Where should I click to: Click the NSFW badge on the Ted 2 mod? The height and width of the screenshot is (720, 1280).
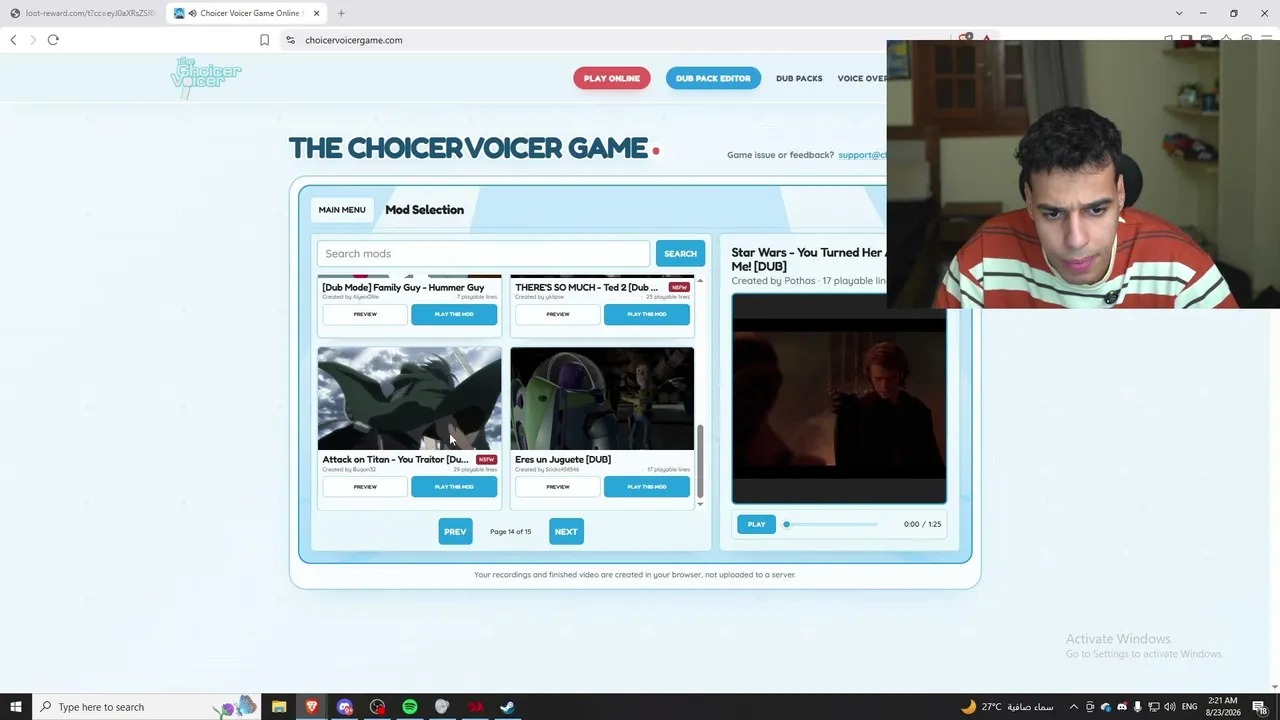[679, 288]
